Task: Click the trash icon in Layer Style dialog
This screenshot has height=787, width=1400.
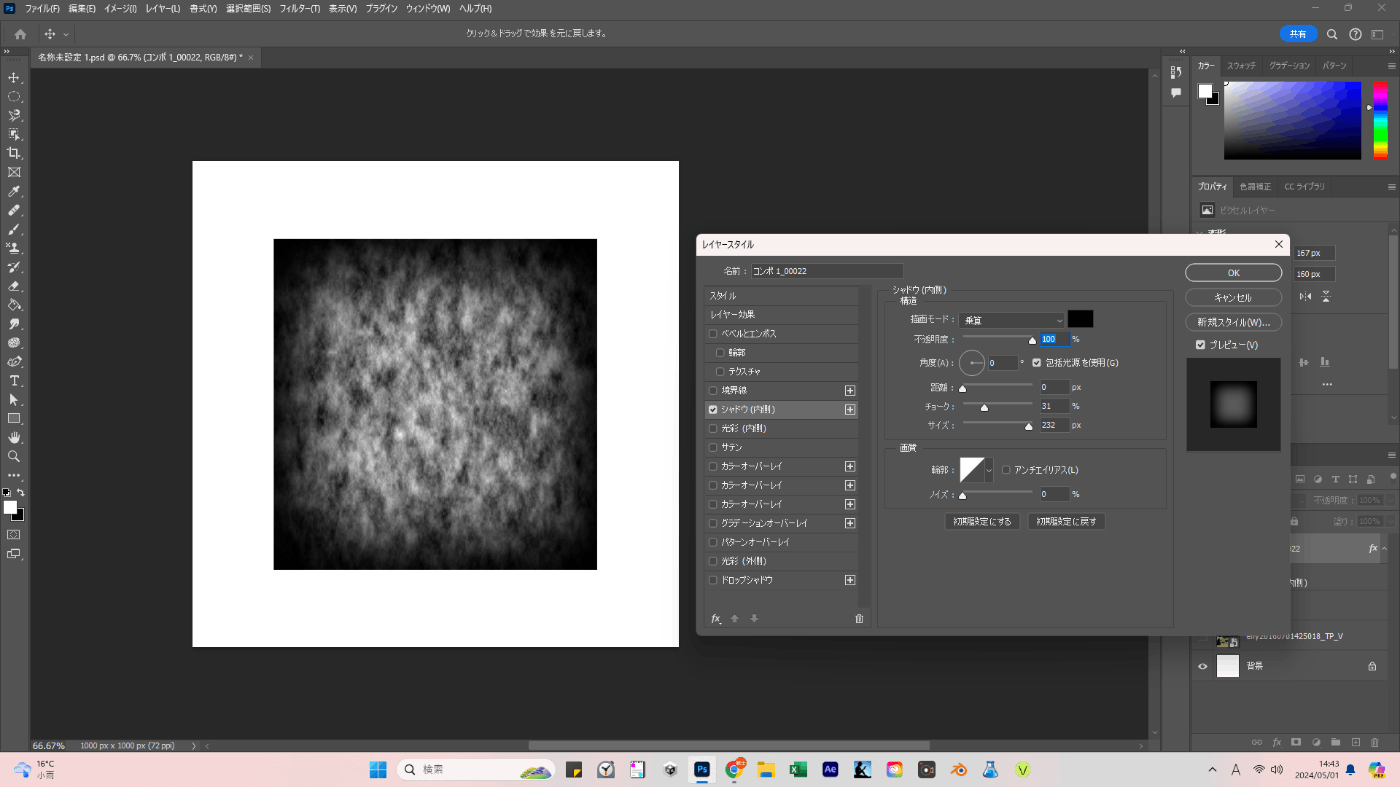Action: point(859,619)
